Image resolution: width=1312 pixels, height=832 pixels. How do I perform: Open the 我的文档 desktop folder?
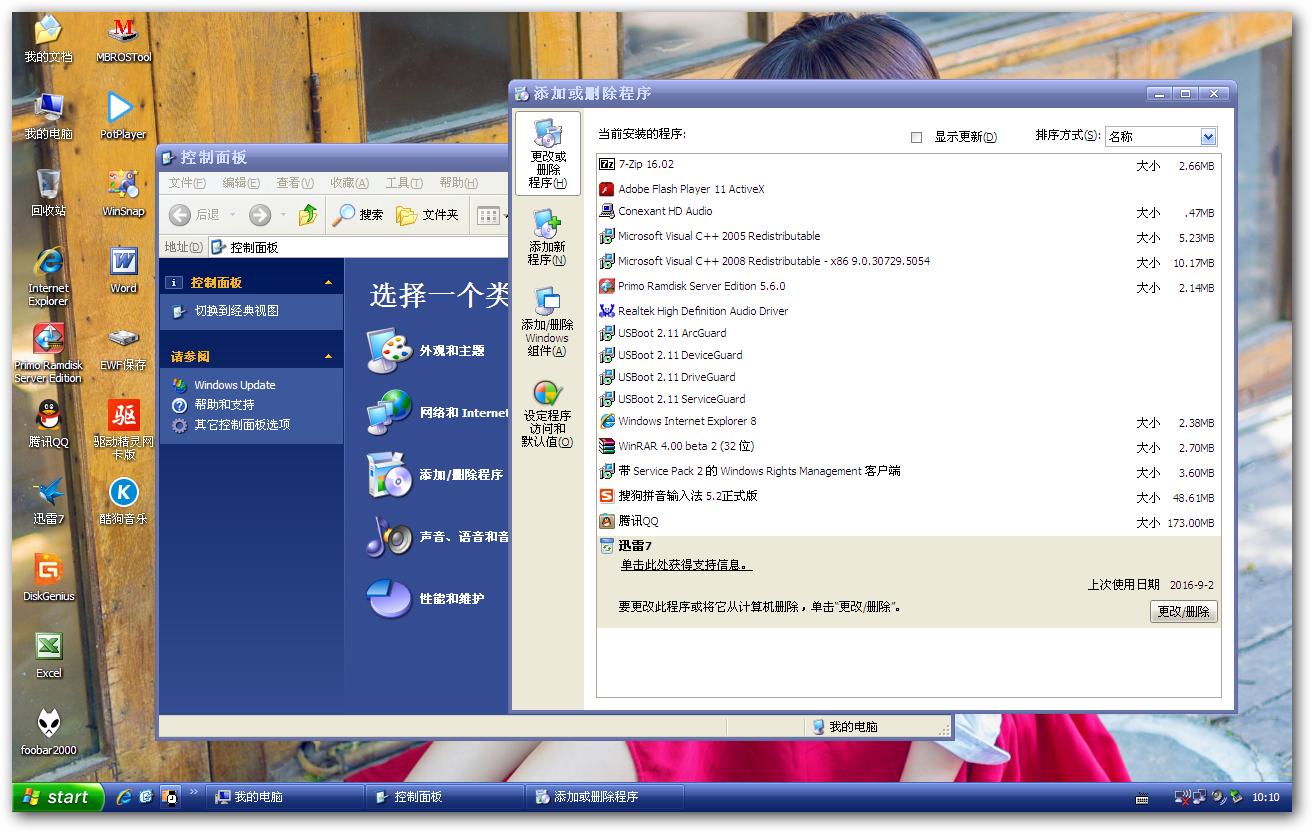pyautogui.click(x=48, y=39)
